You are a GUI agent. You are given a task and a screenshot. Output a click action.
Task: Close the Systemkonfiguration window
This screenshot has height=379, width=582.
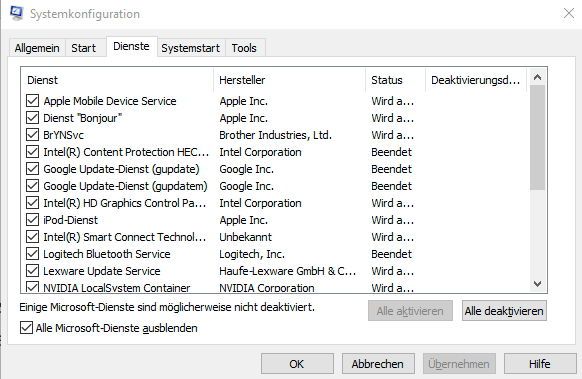click(569, 13)
